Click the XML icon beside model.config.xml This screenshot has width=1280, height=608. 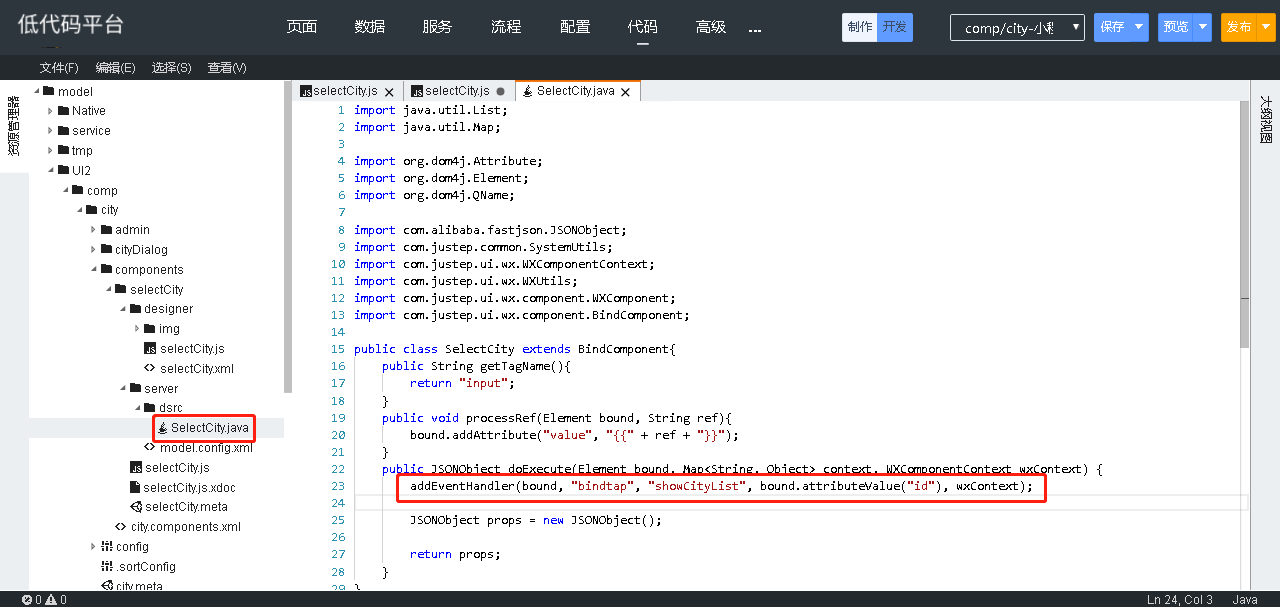click(x=150, y=448)
